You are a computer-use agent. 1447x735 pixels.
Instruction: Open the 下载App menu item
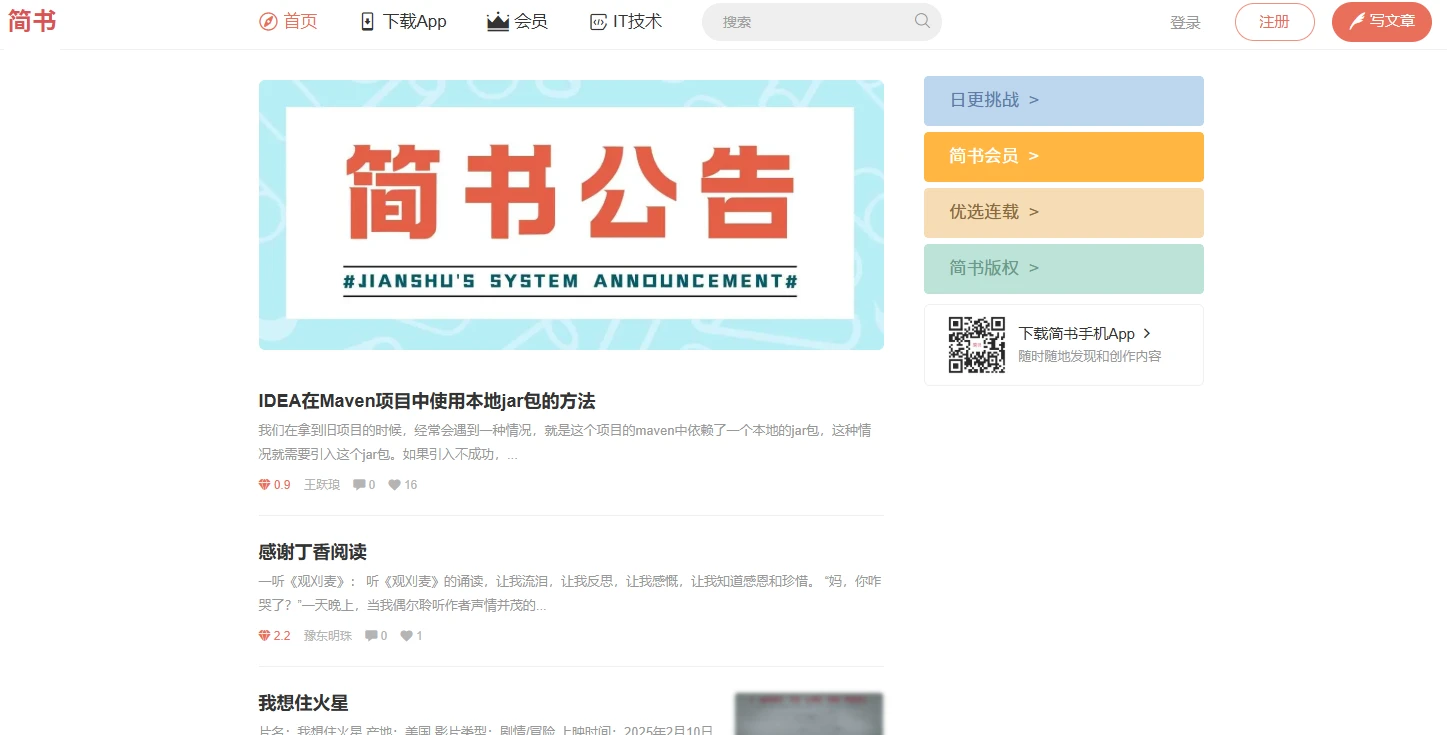pyautogui.click(x=403, y=22)
